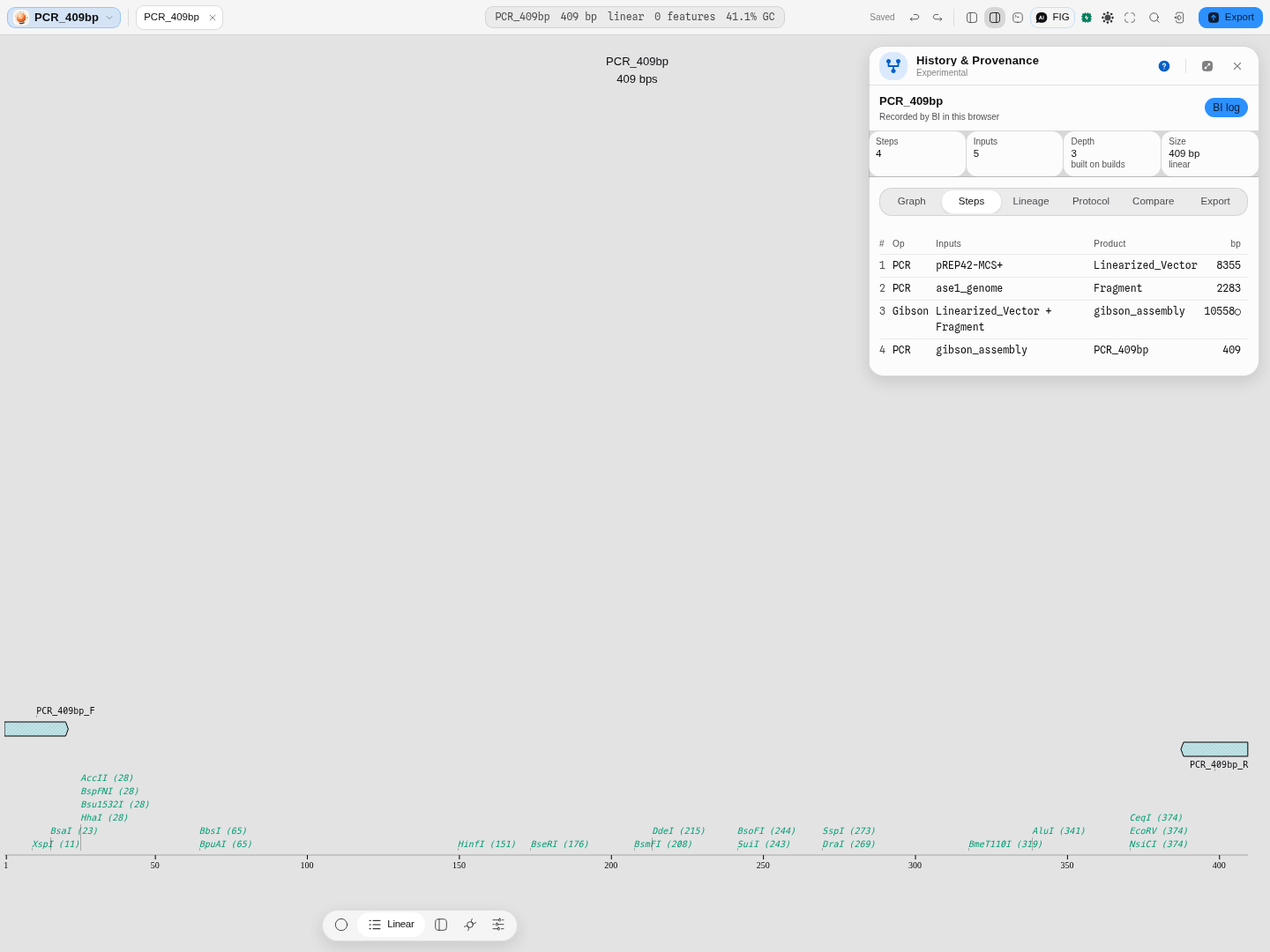Open the AI FIG assistant button
Screen dimensions: 1270x952
click(x=1052, y=18)
